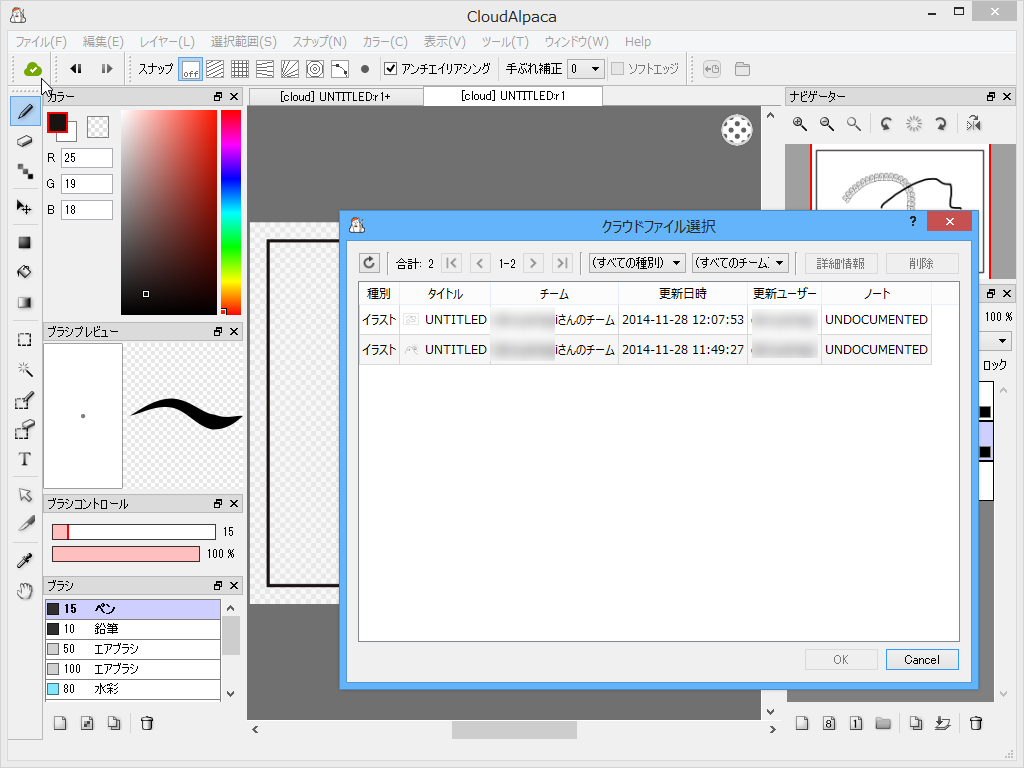Image resolution: width=1024 pixels, height=768 pixels.
Task: Open the Edit menu
Action: (x=103, y=42)
